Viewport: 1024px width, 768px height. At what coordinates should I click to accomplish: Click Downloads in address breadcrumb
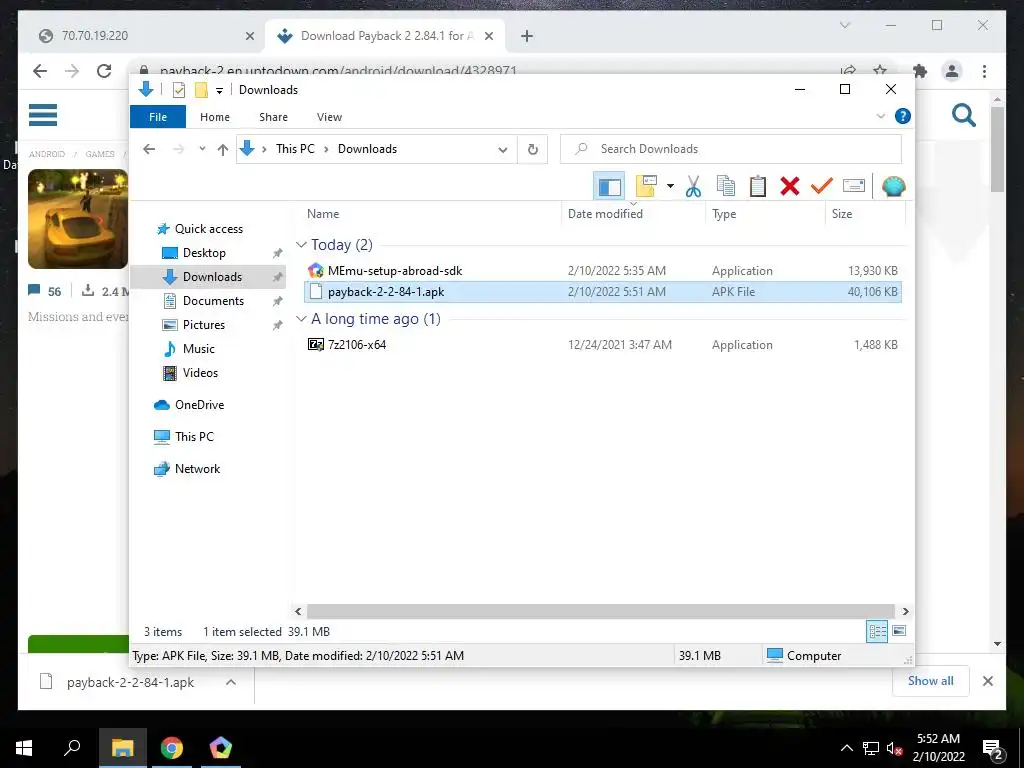[x=367, y=149]
